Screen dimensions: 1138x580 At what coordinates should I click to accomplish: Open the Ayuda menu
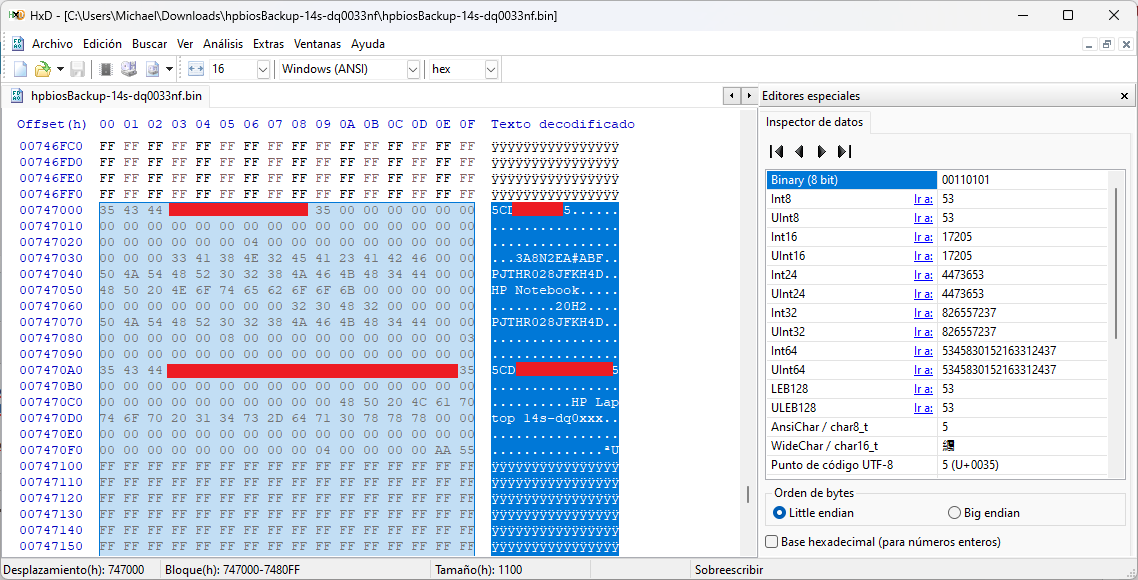(x=368, y=44)
